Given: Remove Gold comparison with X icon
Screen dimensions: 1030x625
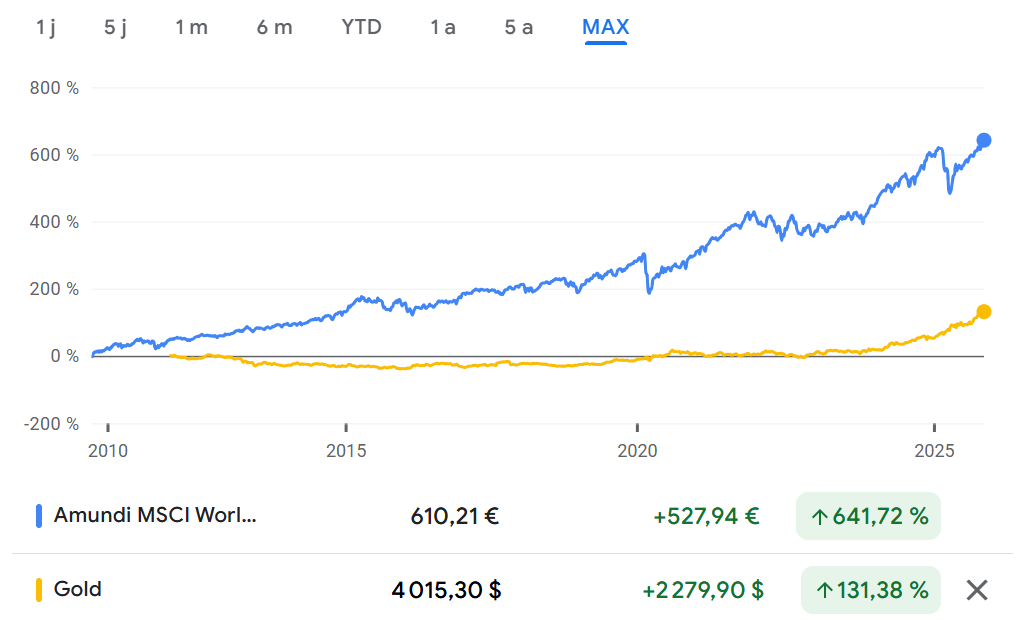Looking at the screenshot, I should coord(977,590).
